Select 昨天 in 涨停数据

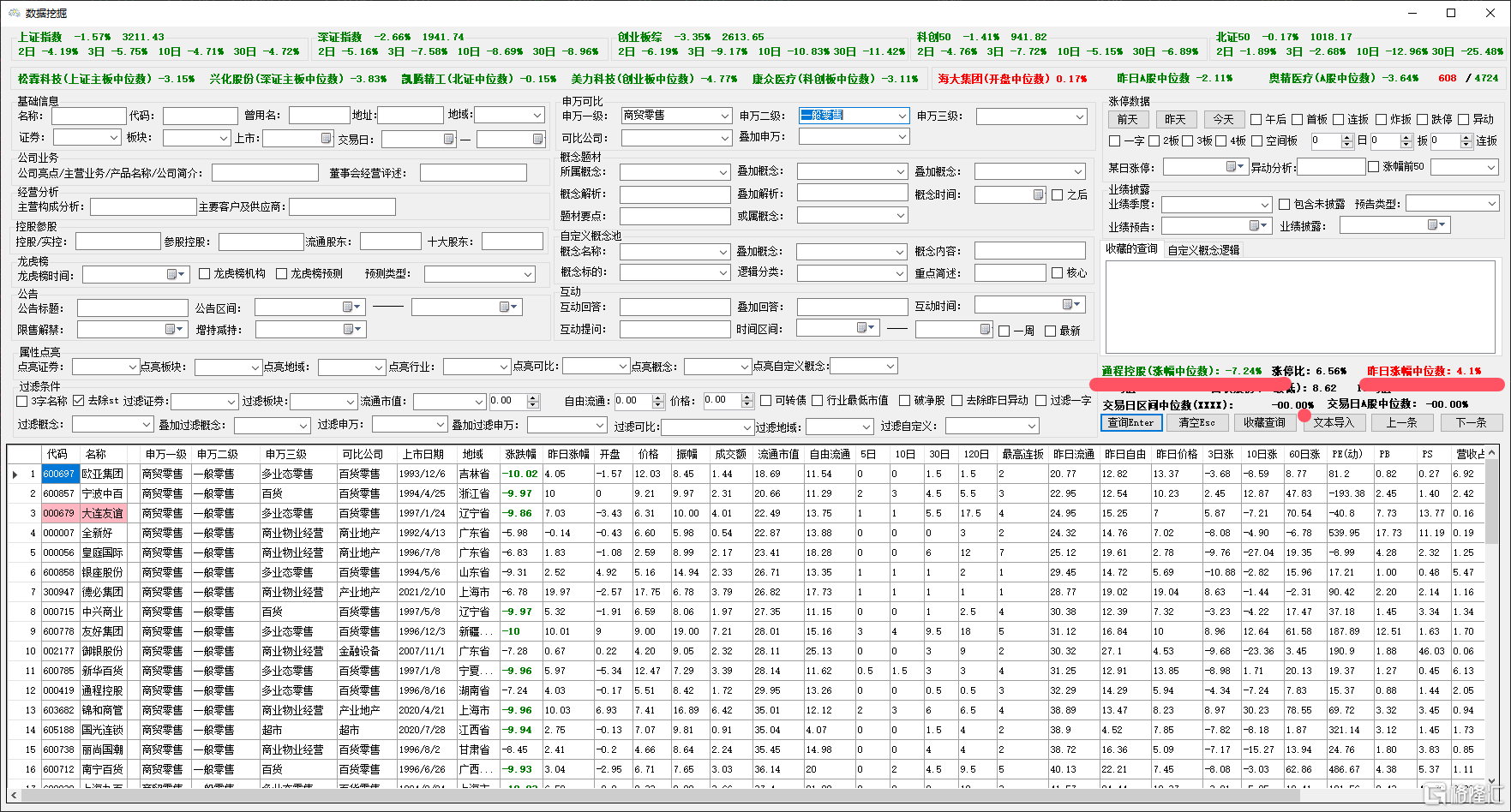(x=1176, y=119)
